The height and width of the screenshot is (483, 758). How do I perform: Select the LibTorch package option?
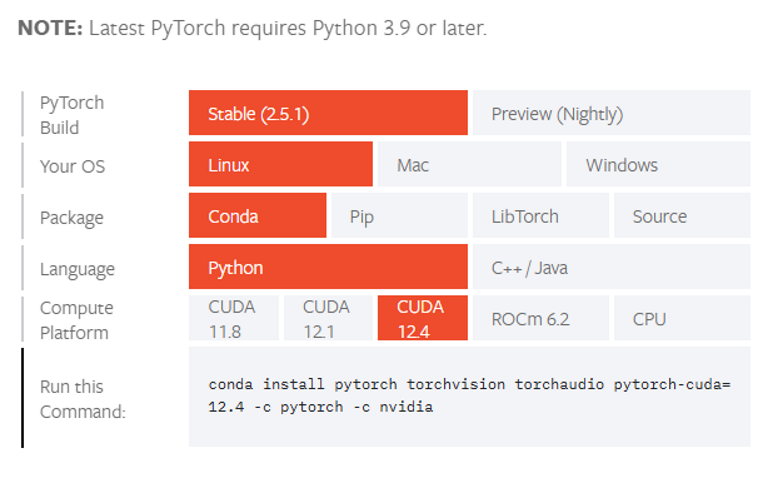point(539,216)
